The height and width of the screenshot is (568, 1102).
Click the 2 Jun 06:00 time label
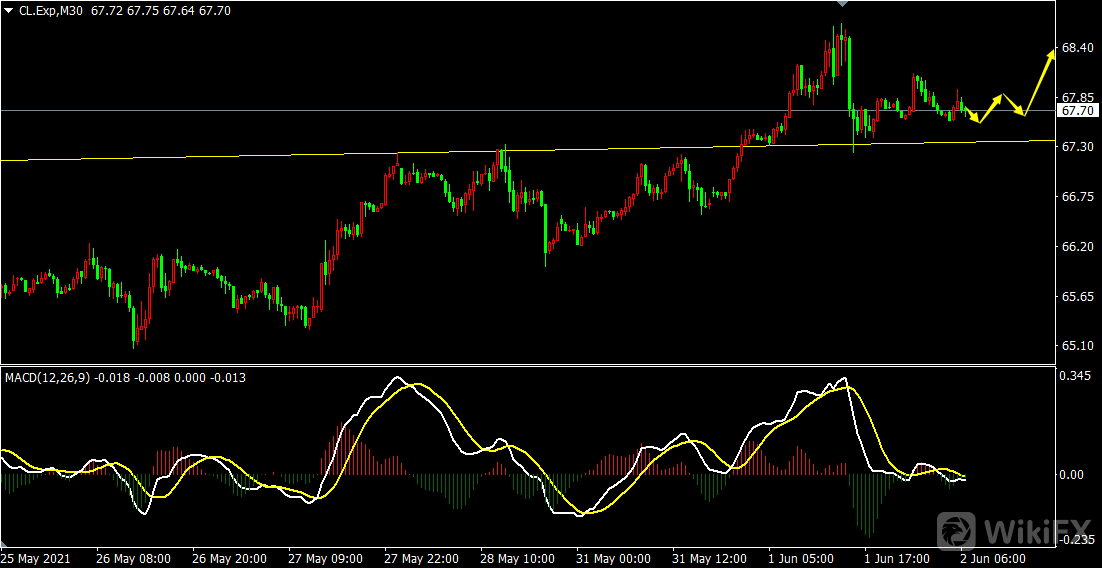coord(992,558)
